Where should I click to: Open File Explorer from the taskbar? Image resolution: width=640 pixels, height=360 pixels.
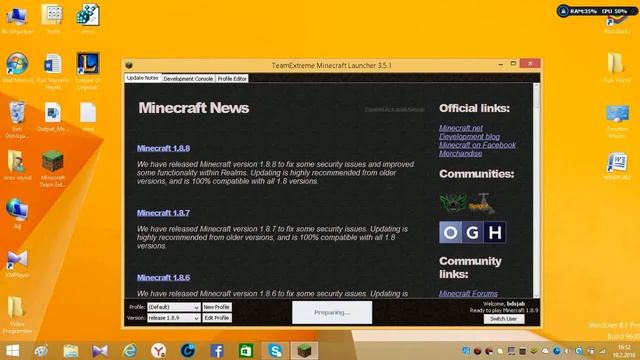tap(71, 351)
